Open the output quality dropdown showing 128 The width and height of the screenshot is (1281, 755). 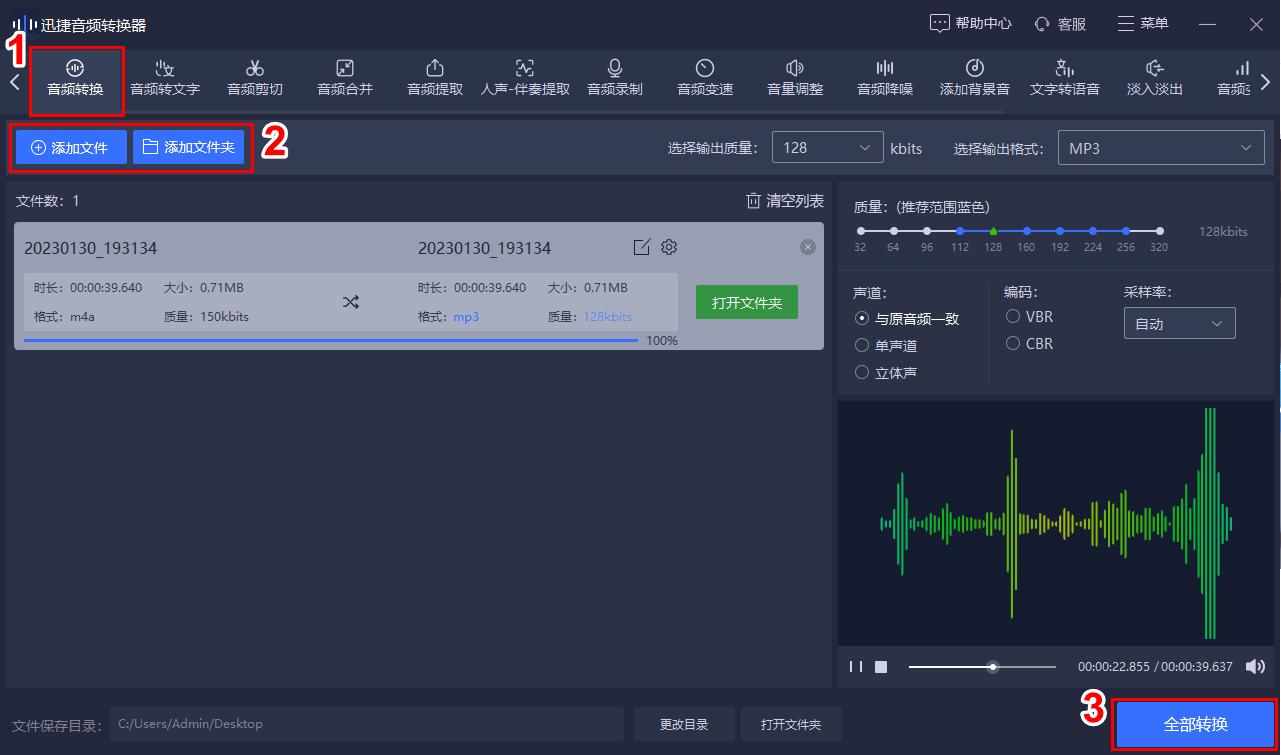click(827, 146)
